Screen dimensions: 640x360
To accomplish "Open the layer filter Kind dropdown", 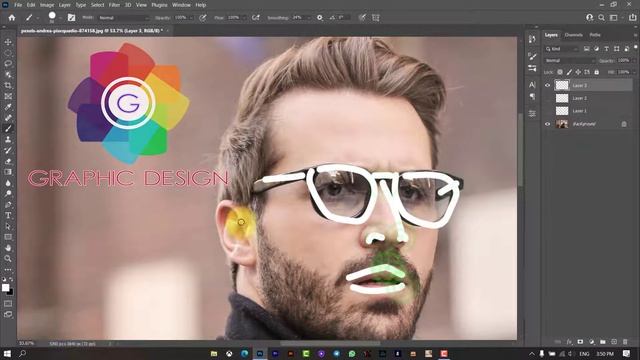I will pyautogui.click(x=562, y=49).
